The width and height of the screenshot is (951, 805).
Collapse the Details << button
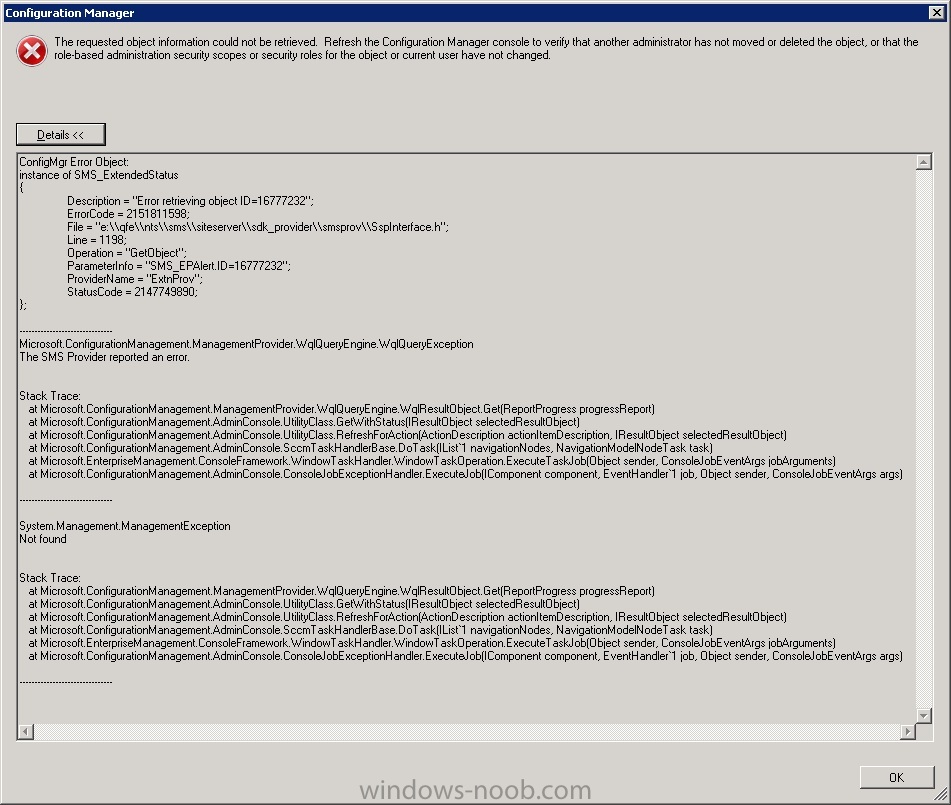pos(61,135)
